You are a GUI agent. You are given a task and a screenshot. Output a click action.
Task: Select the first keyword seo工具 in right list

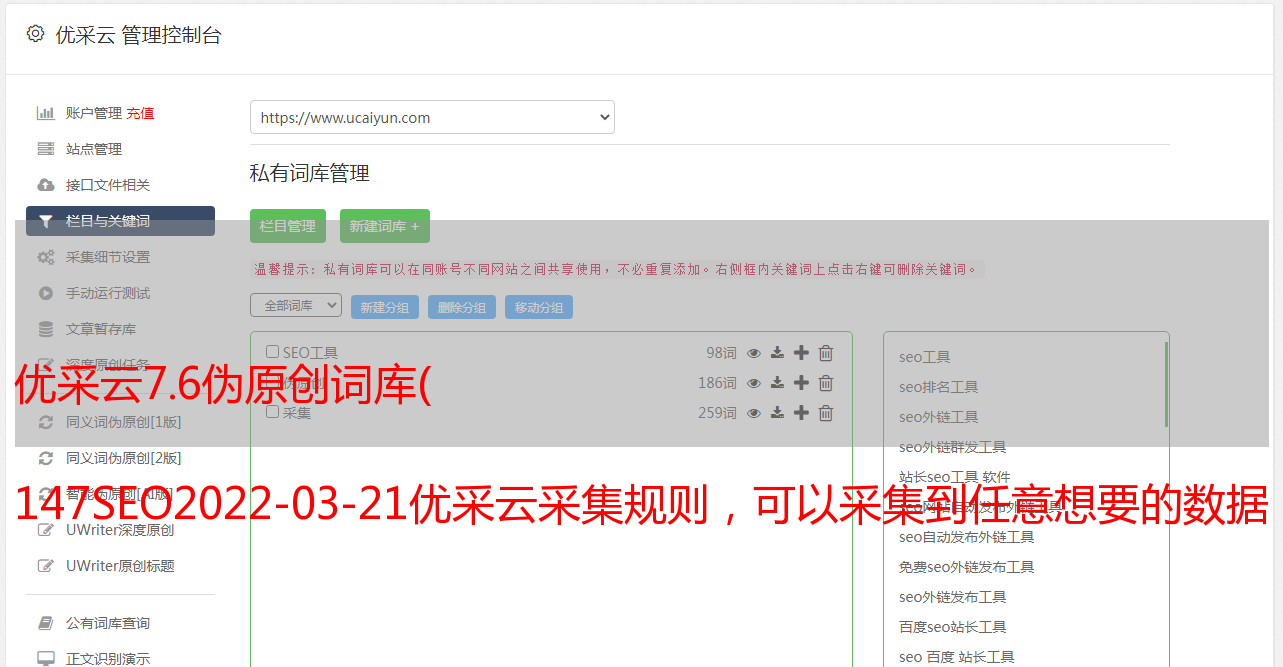point(924,357)
